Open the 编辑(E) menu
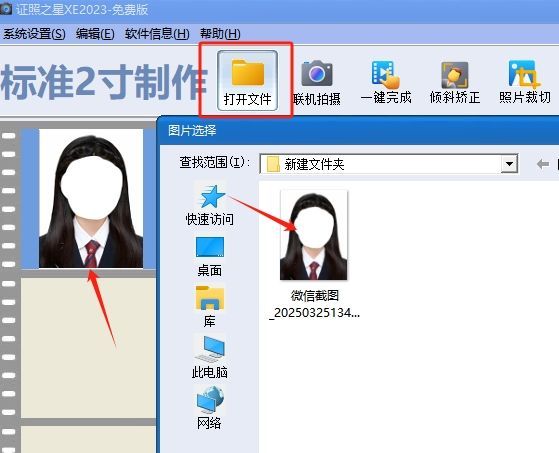The width and height of the screenshot is (559, 453). [95, 34]
